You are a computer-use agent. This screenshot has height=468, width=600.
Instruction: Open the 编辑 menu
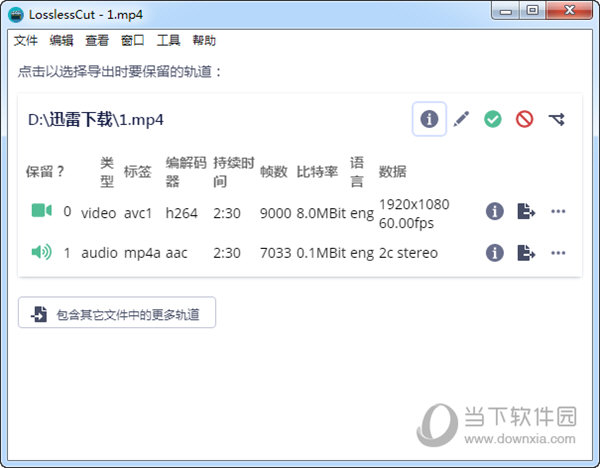point(61,40)
